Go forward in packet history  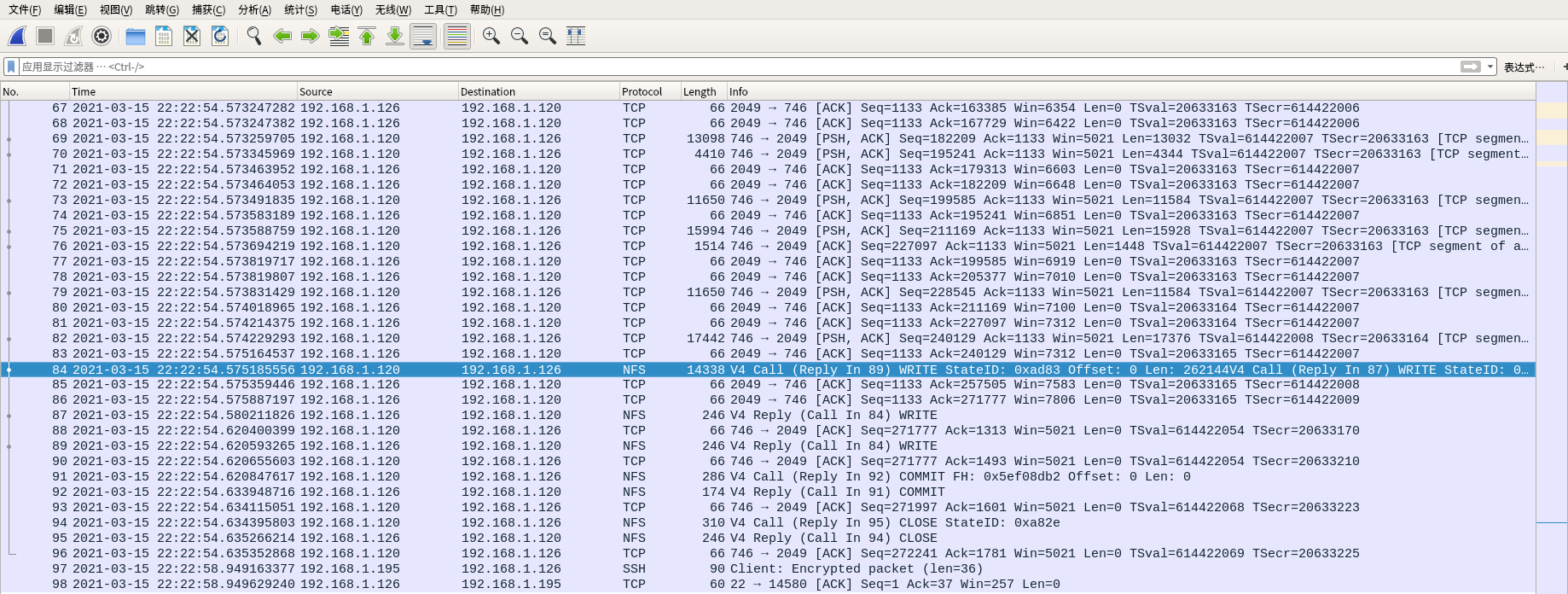[311, 36]
